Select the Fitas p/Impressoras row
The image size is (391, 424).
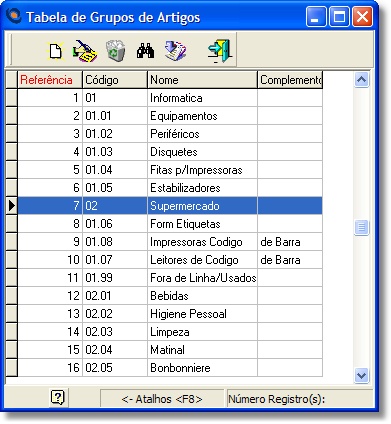[x=170, y=170]
